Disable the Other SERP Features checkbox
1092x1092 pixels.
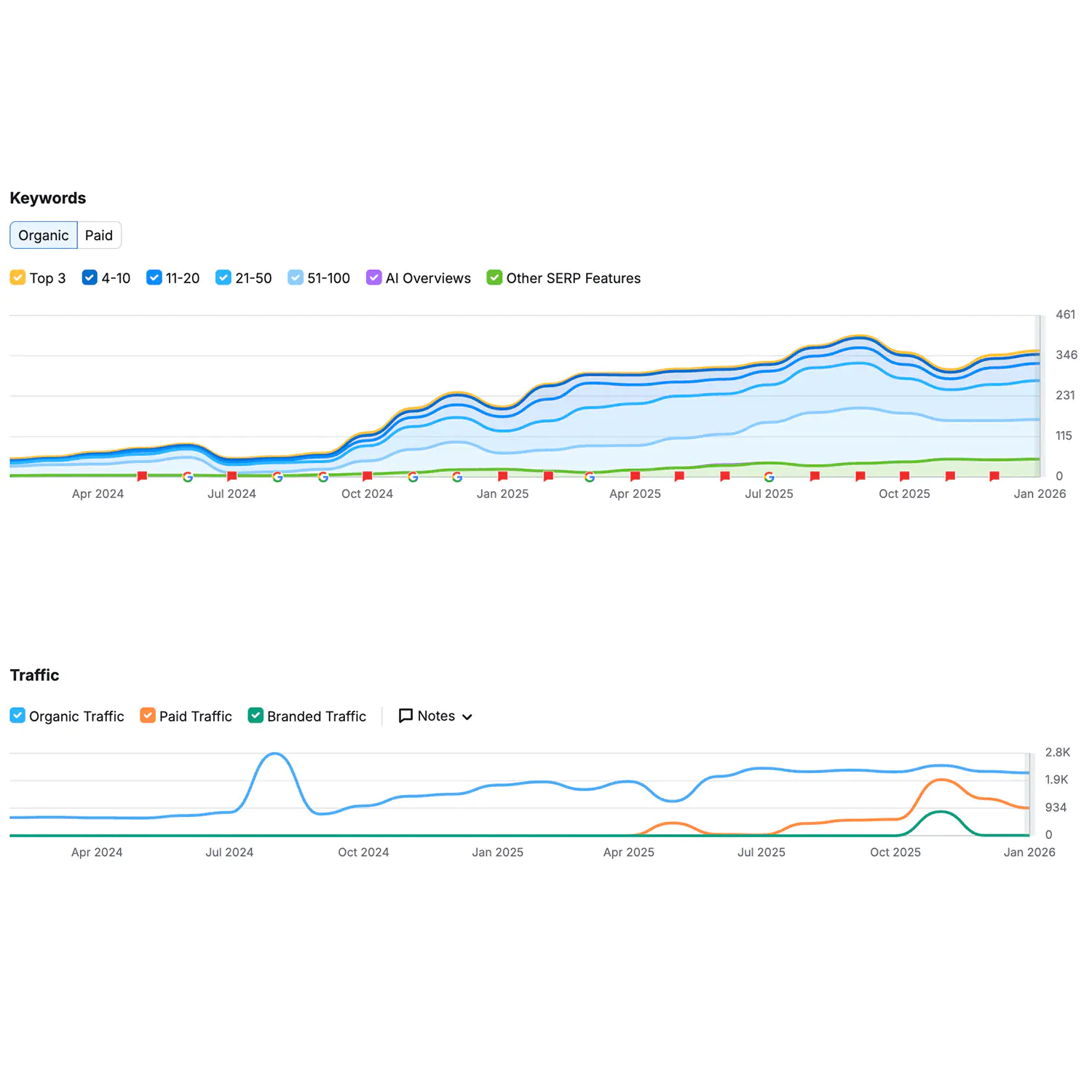[x=494, y=277]
